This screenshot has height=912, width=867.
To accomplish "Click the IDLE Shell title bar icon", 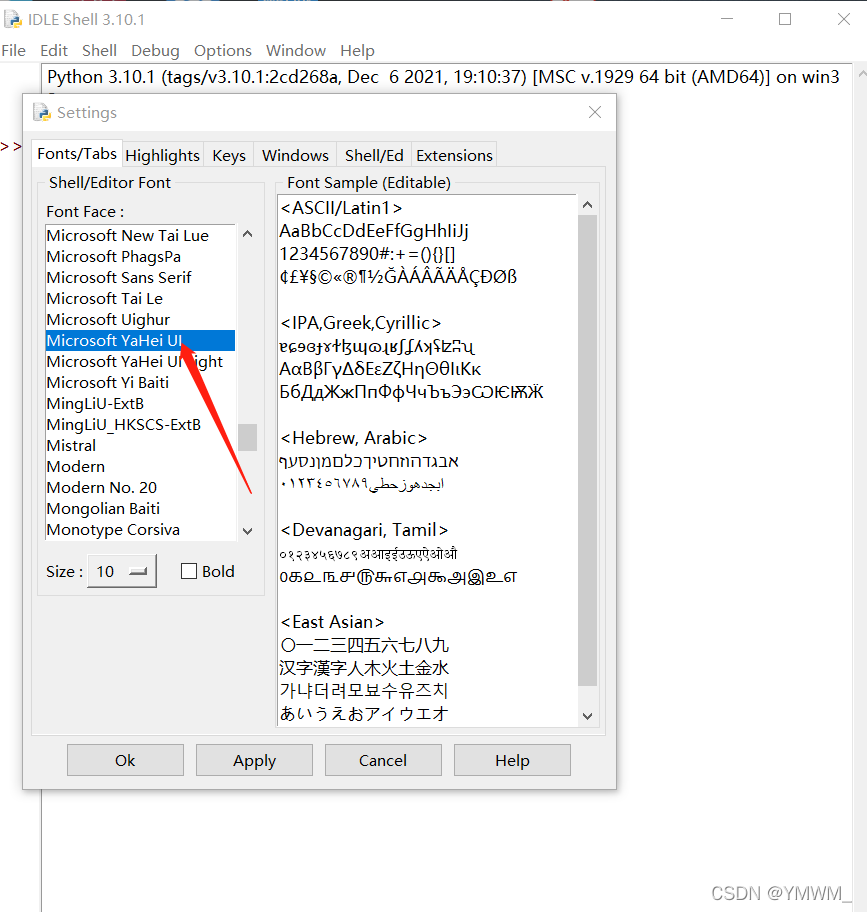I will point(13,19).
